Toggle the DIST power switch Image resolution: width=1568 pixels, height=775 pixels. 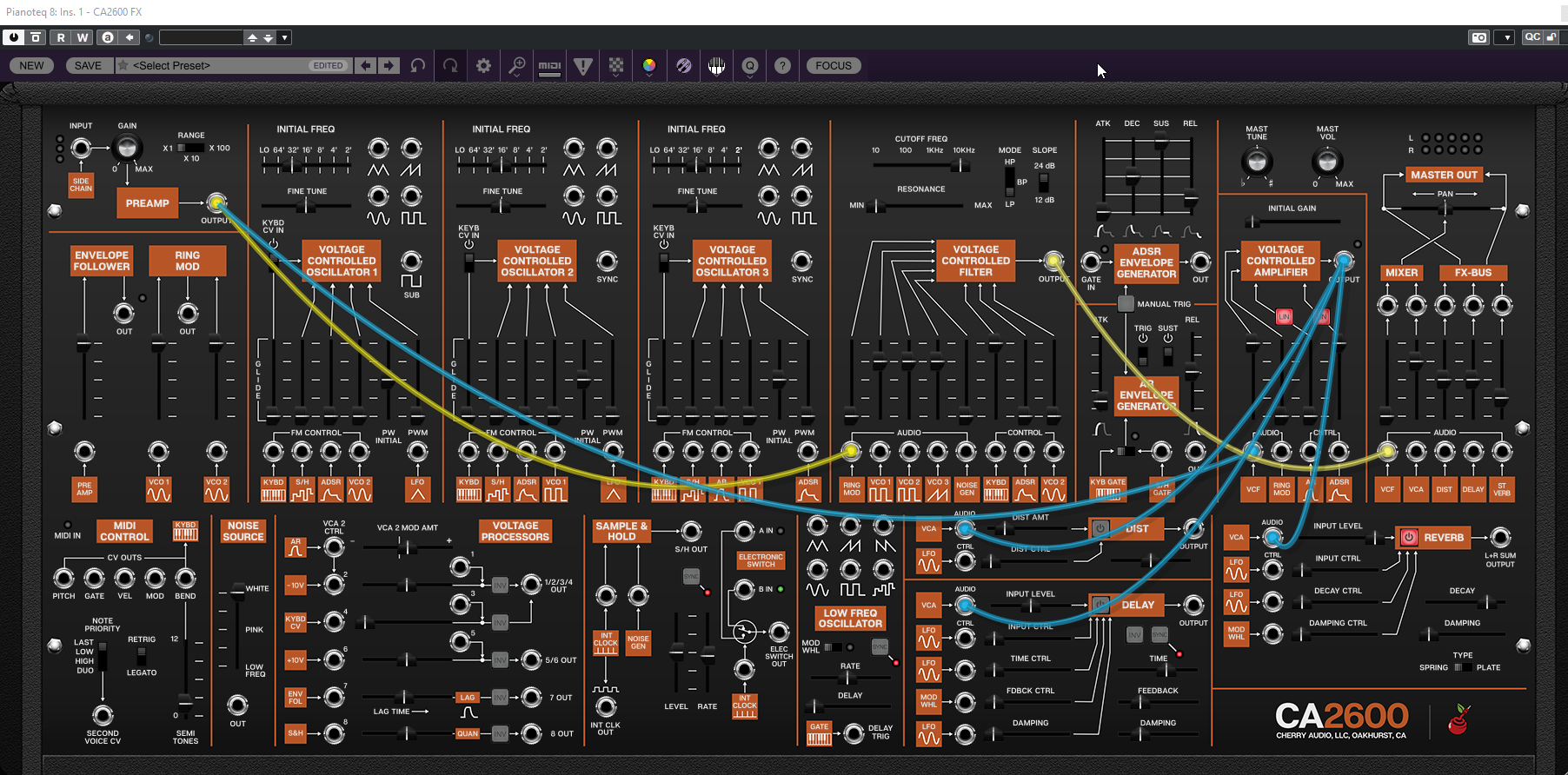[x=1100, y=528]
